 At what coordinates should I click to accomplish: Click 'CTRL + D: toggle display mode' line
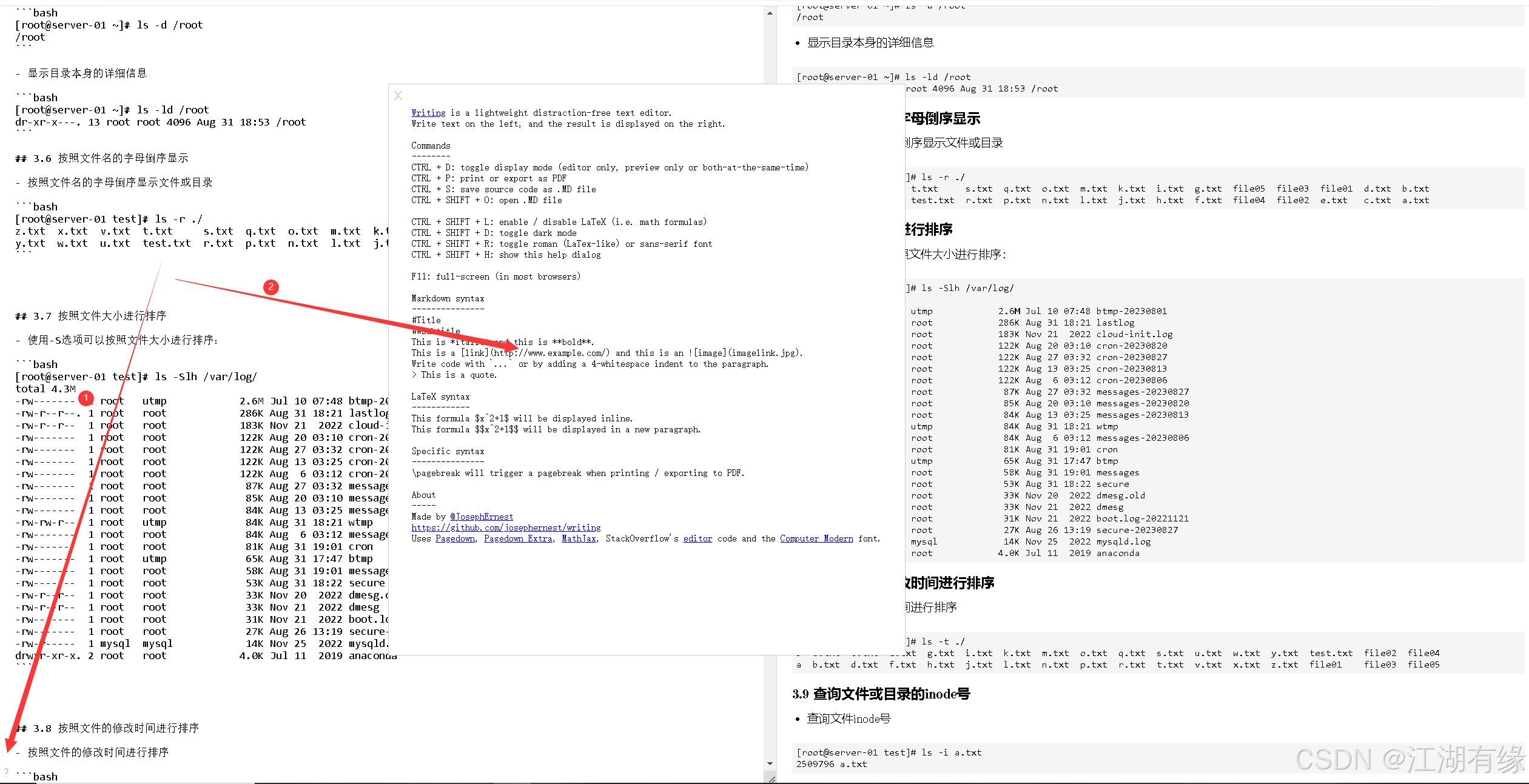click(x=610, y=167)
